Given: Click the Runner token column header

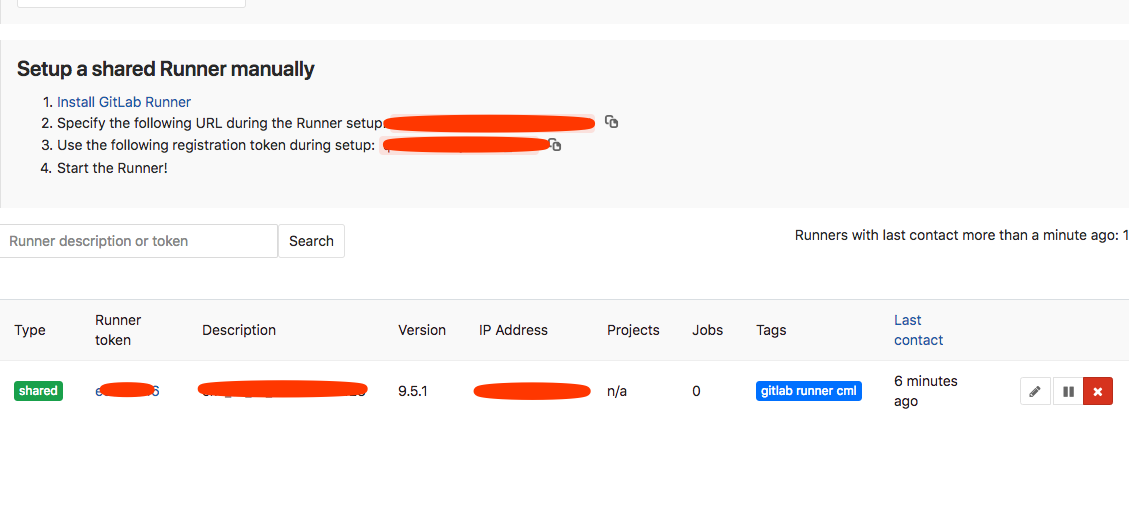Looking at the screenshot, I should coord(118,330).
